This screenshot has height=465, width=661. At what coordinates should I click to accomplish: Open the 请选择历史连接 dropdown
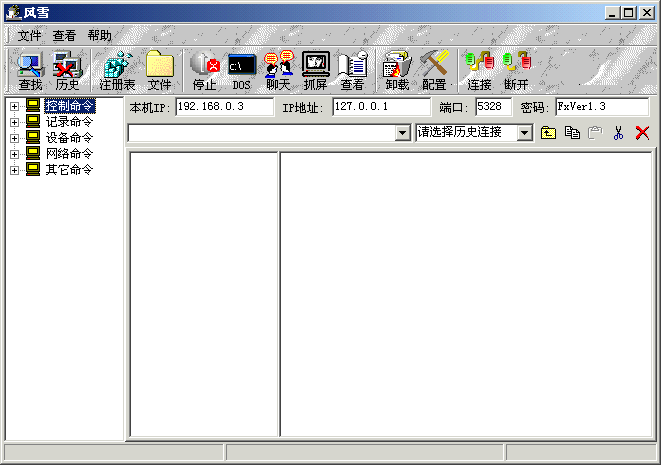[525, 133]
